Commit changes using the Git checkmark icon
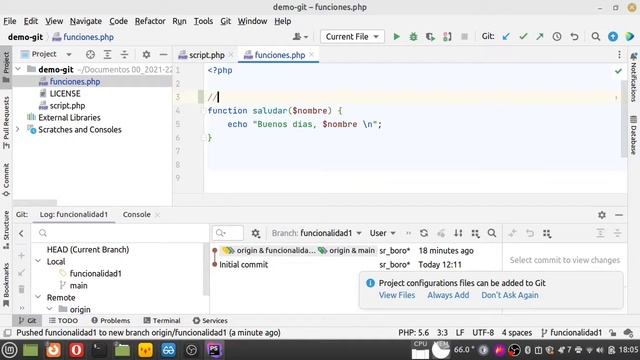 point(523,37)
